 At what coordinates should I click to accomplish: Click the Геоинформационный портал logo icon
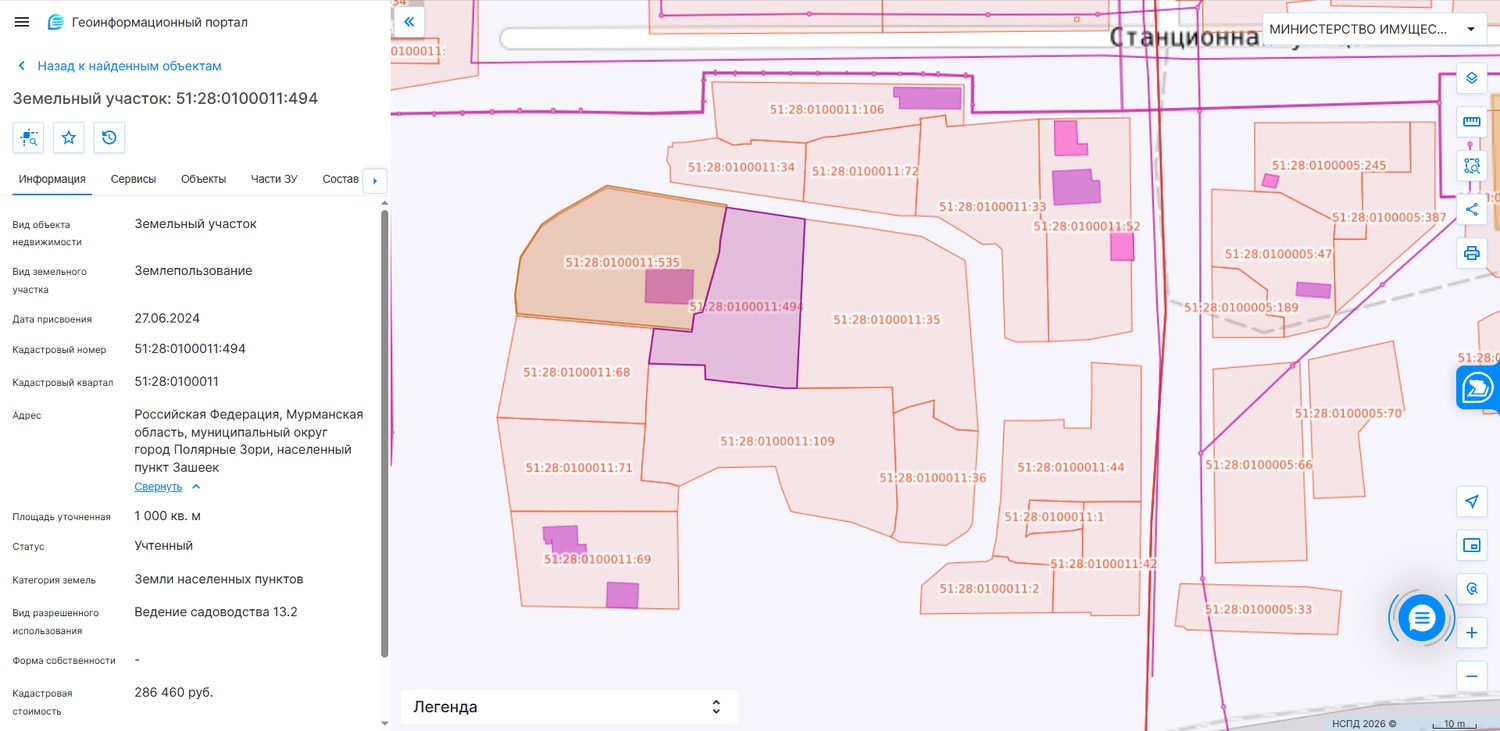(x=56, y=22)
